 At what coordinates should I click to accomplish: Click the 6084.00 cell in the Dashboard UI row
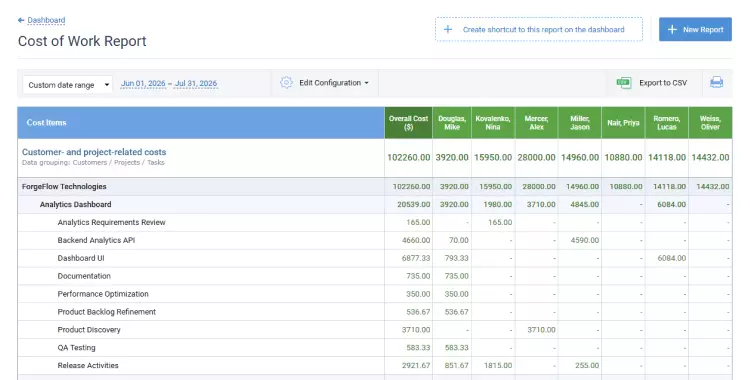pos(672,258)
